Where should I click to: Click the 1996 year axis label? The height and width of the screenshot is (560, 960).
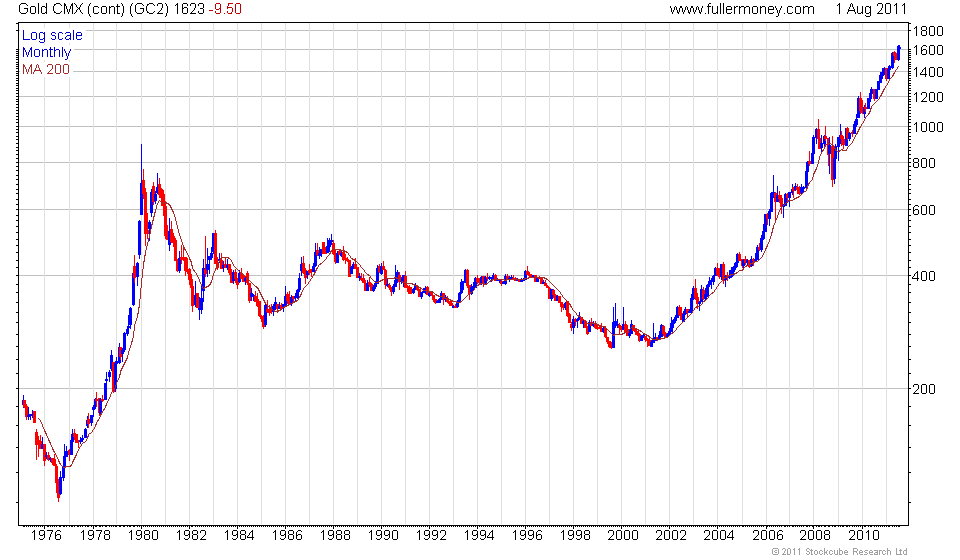527,535
